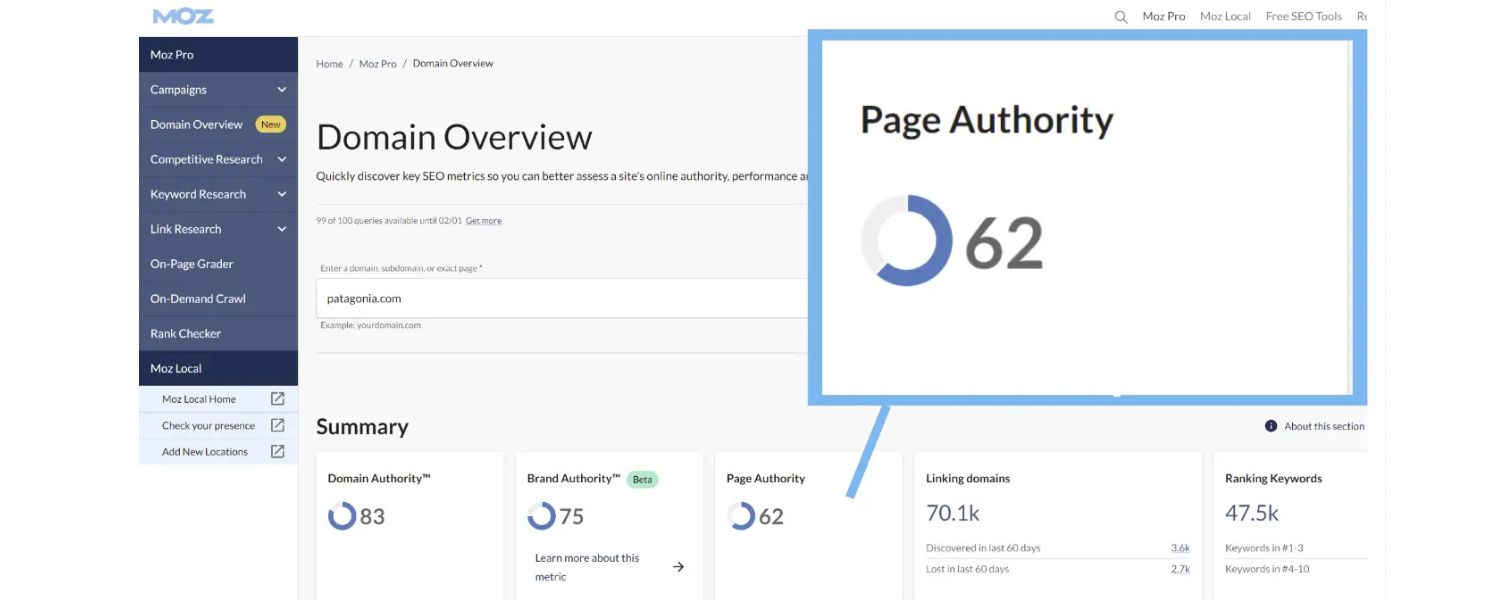Expand the Link Research menu
The width and height of the screenshot is (1500, 600).
click(x=284, y=229)
